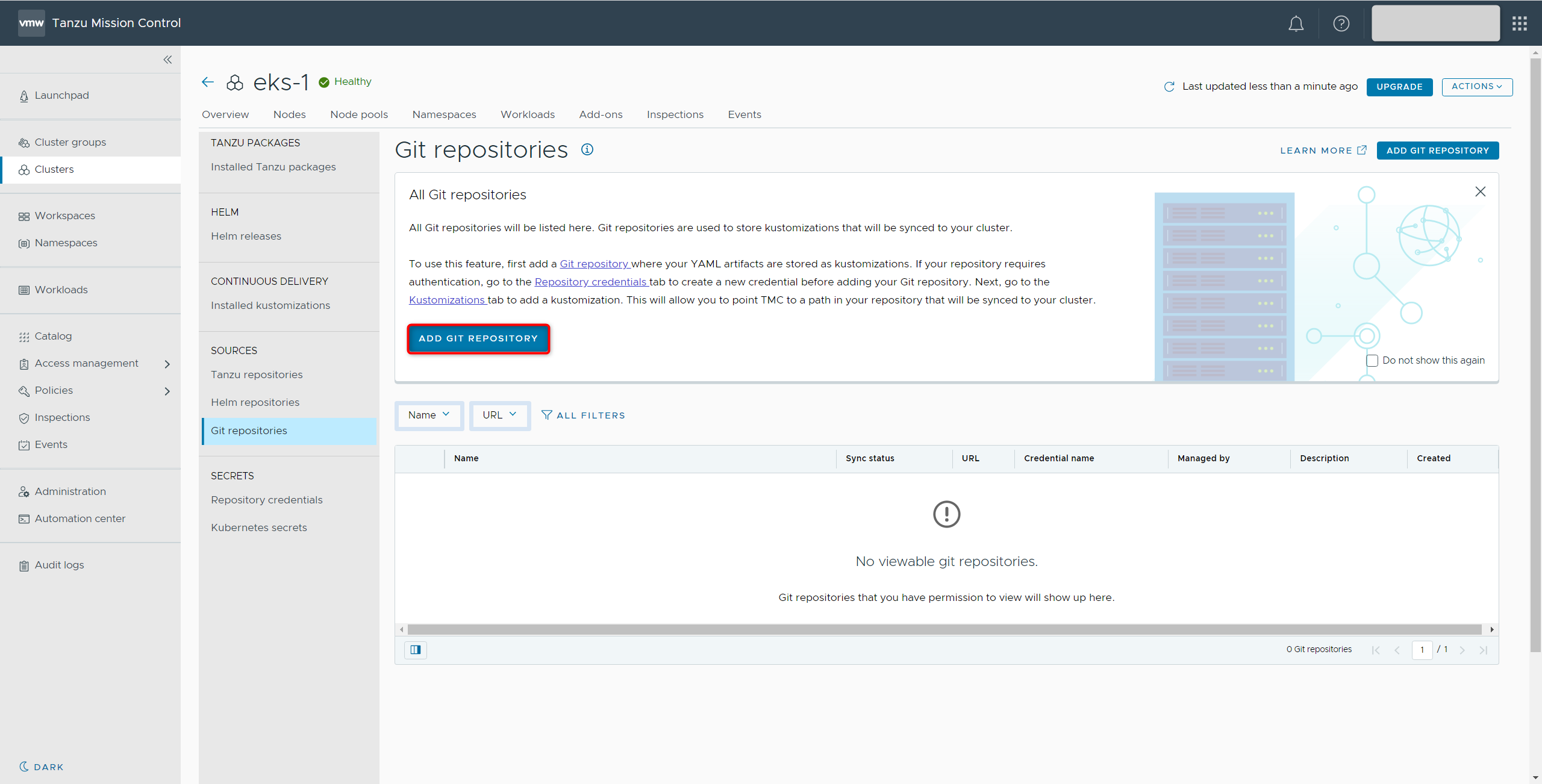Screen dimensions: 1542x784
Task: Click the help question mark icon
Action: (x=1341, y=23)
